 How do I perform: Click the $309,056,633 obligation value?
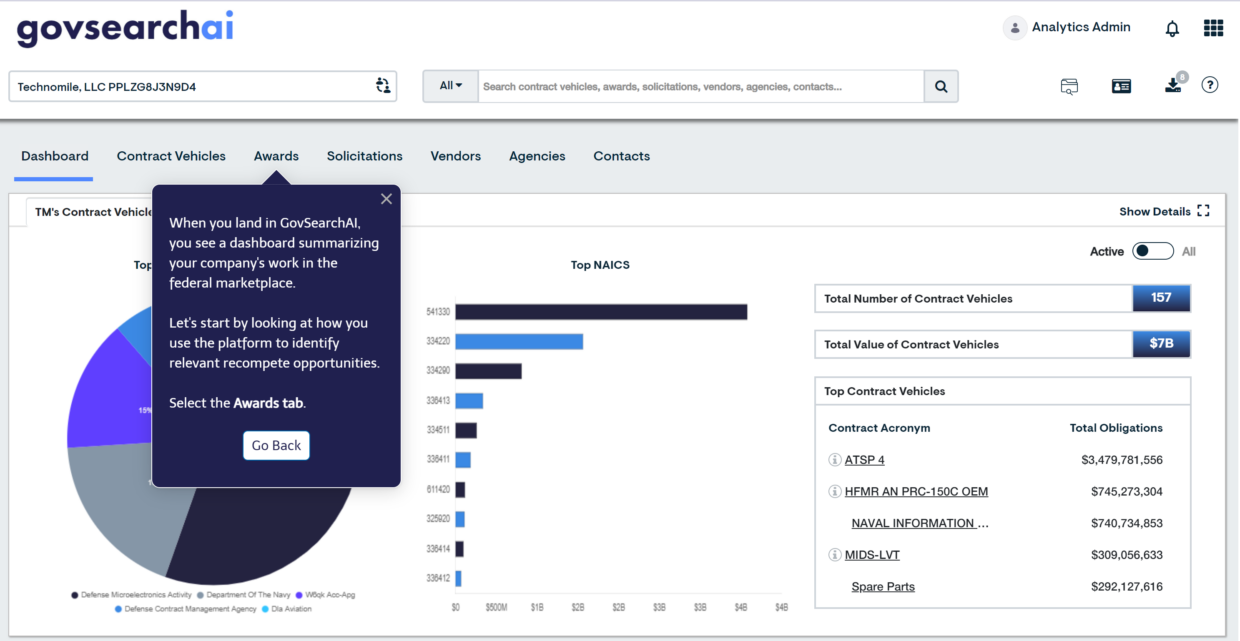pyautogui.click(x=1127, y=555)
